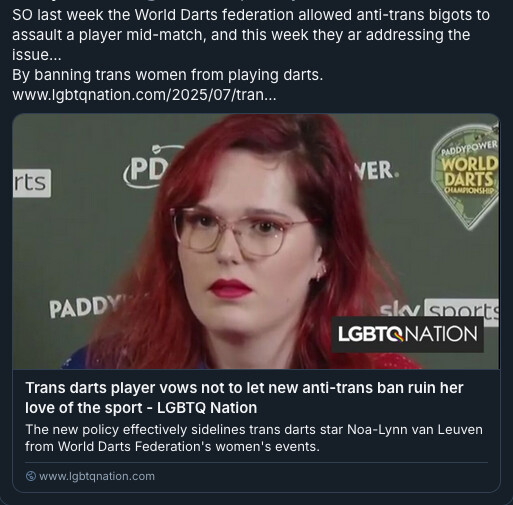
Task: Click the text 'assault a player mid-match'
Action: point(107,35)
